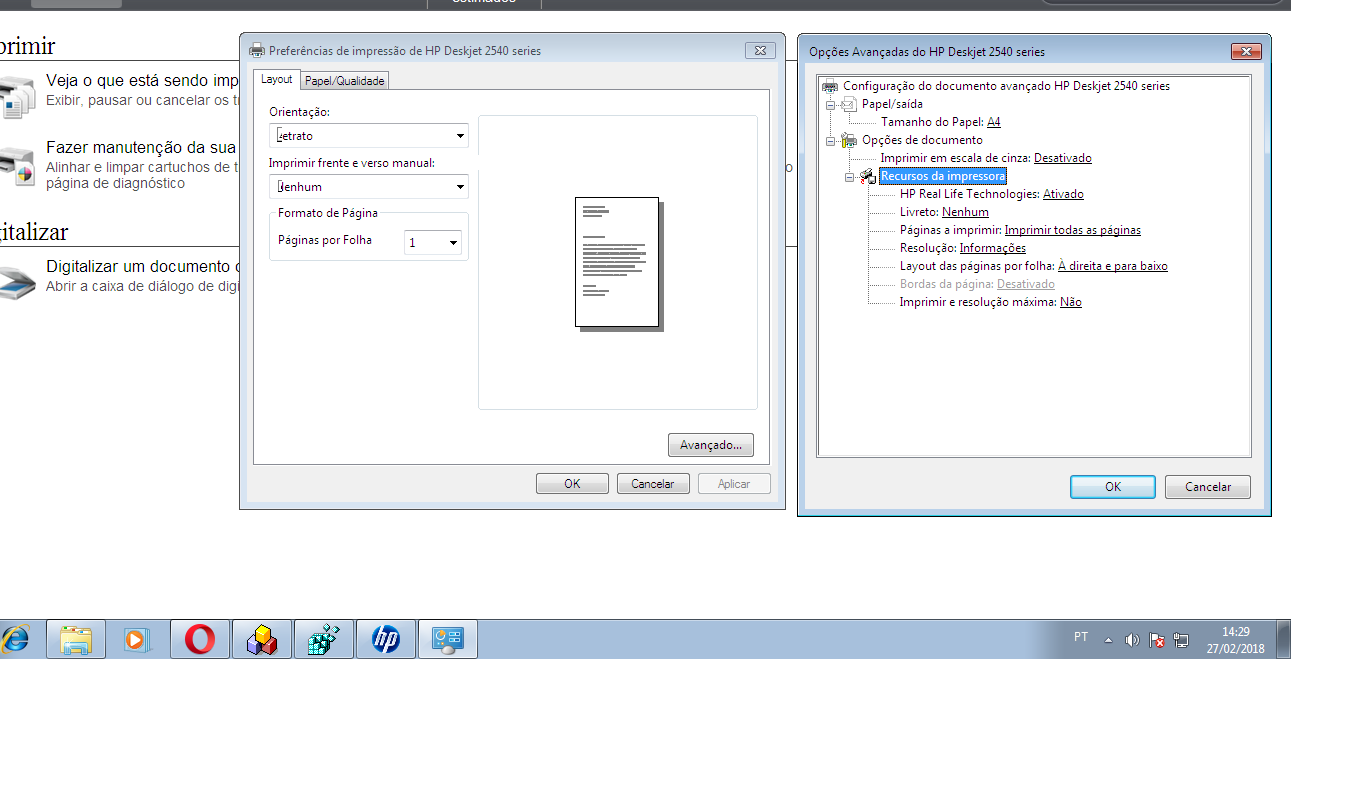
Task: Click the page preview thumbnail
Action: (619, 263)
